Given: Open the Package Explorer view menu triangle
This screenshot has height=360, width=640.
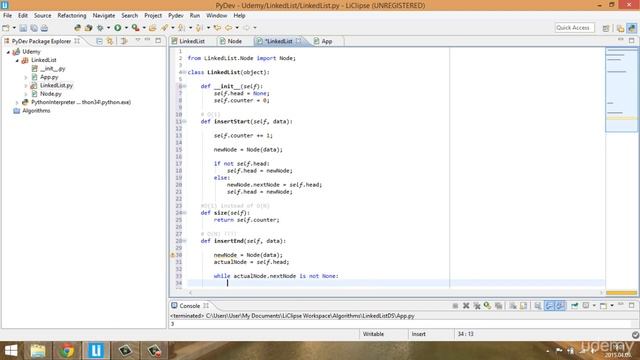Looking at the screenshot, I should click(x=138, y=40).
